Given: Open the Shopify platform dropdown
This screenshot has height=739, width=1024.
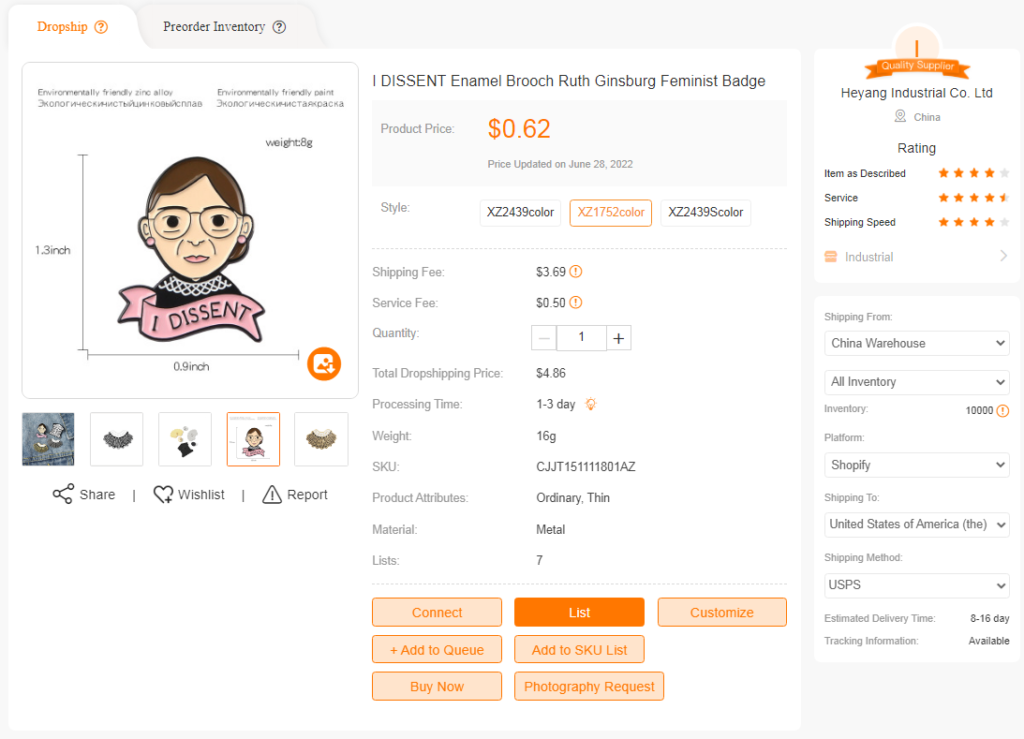Looking at the screenshot, I should click(917, 465).
